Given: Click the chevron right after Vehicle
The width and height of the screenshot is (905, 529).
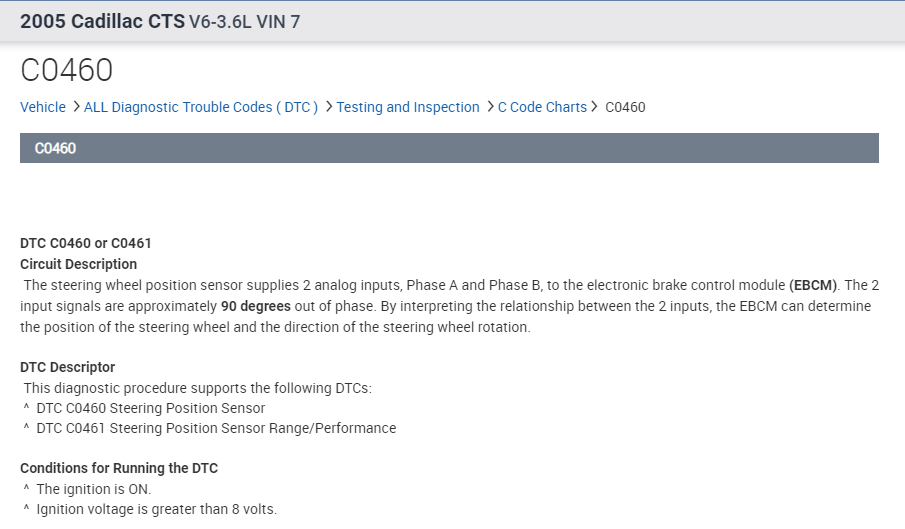Looking at the screenshot, I should click(76, 107).
